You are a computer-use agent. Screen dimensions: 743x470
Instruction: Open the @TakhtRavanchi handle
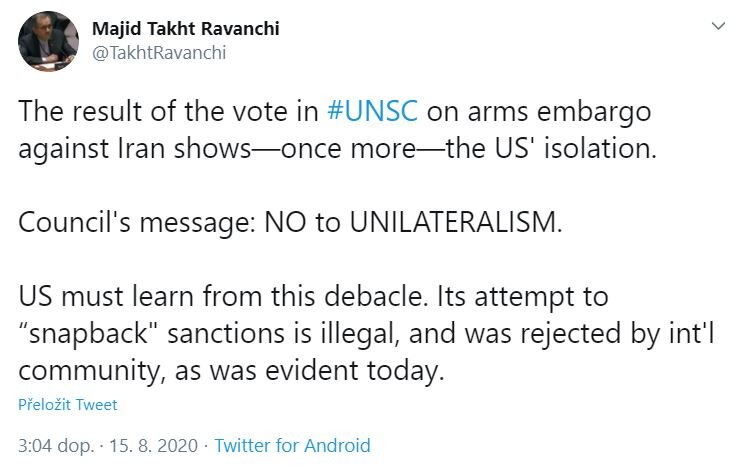tap(159, 53)
